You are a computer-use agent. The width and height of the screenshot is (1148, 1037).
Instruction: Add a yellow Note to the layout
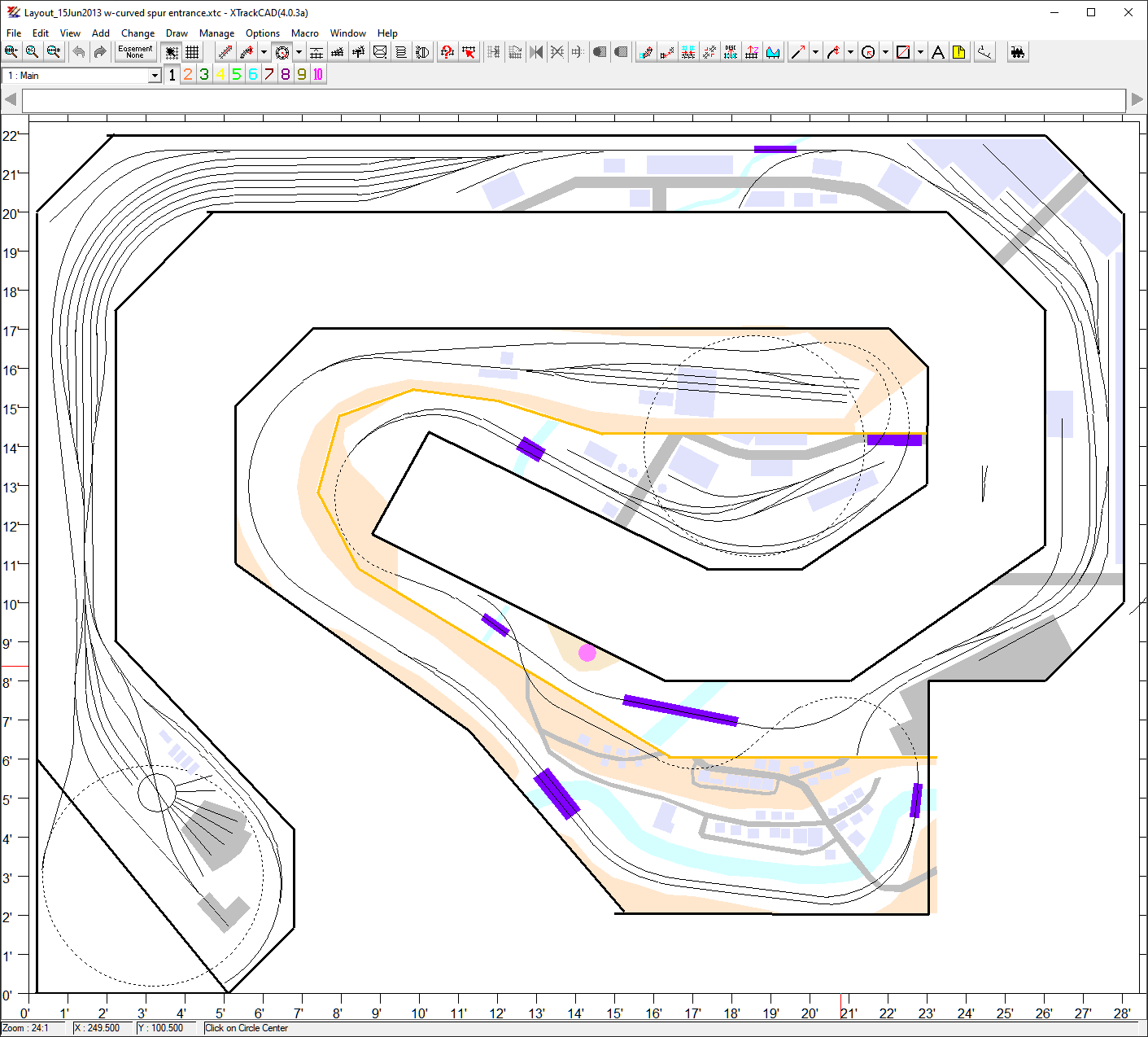click(x=959, y=52)
